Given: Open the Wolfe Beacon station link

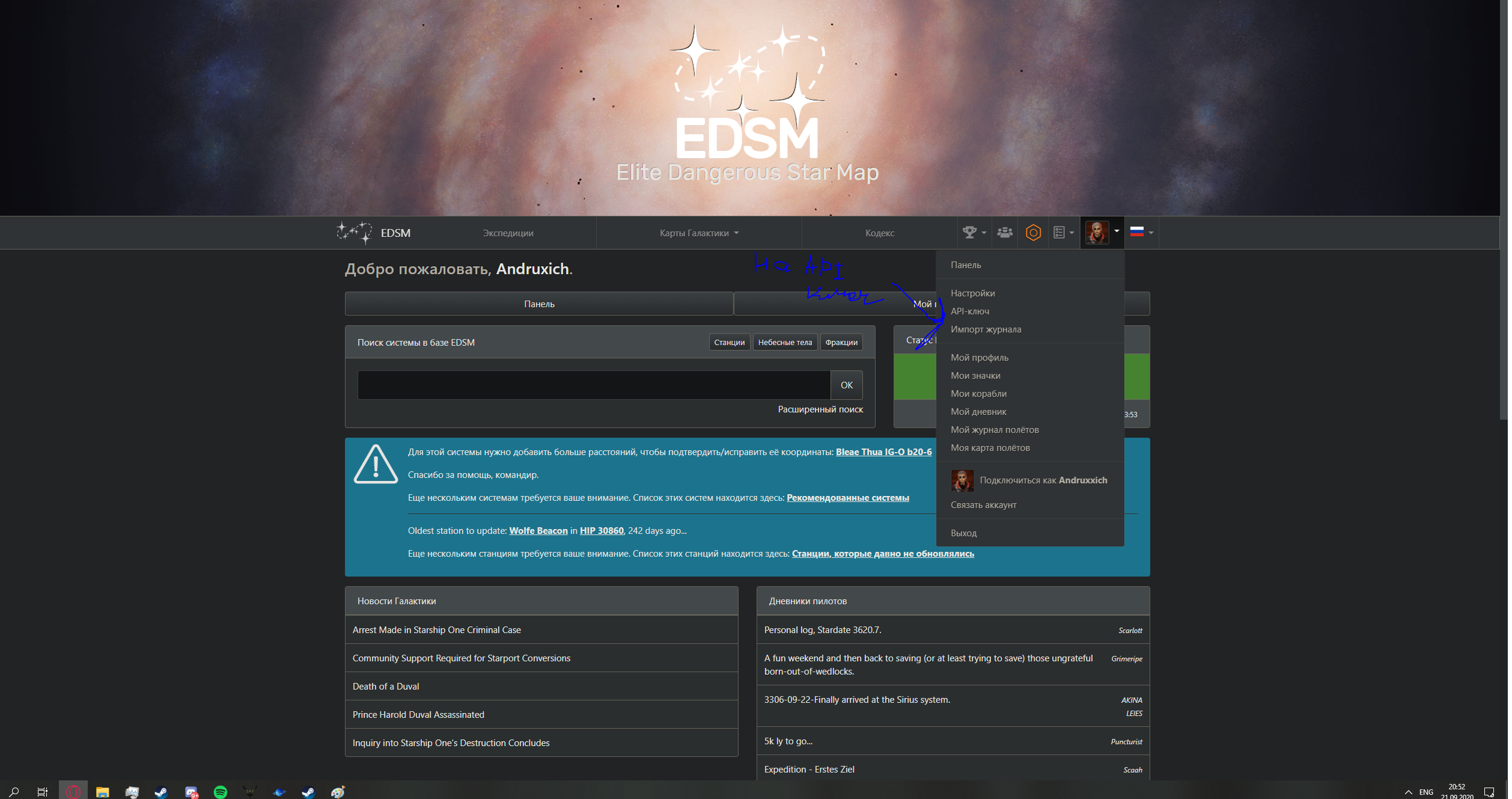Looking at the screenshot, I should [x=538, y=531].
